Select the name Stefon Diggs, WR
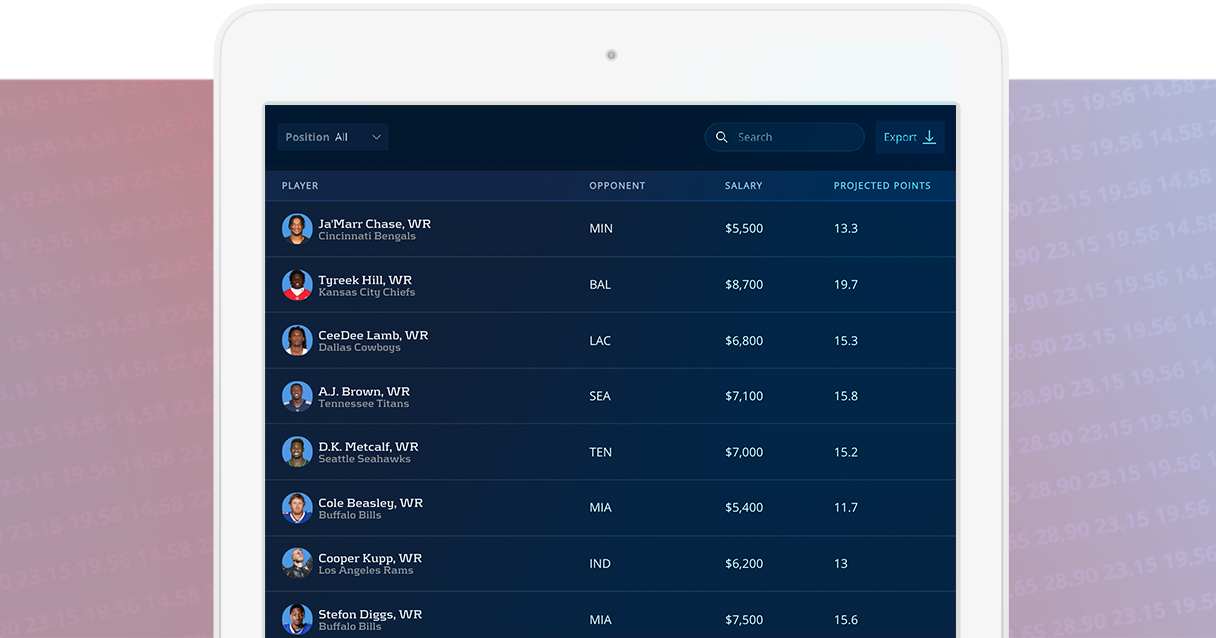This screenshot has height=638, width=1216. click(370, 614)
